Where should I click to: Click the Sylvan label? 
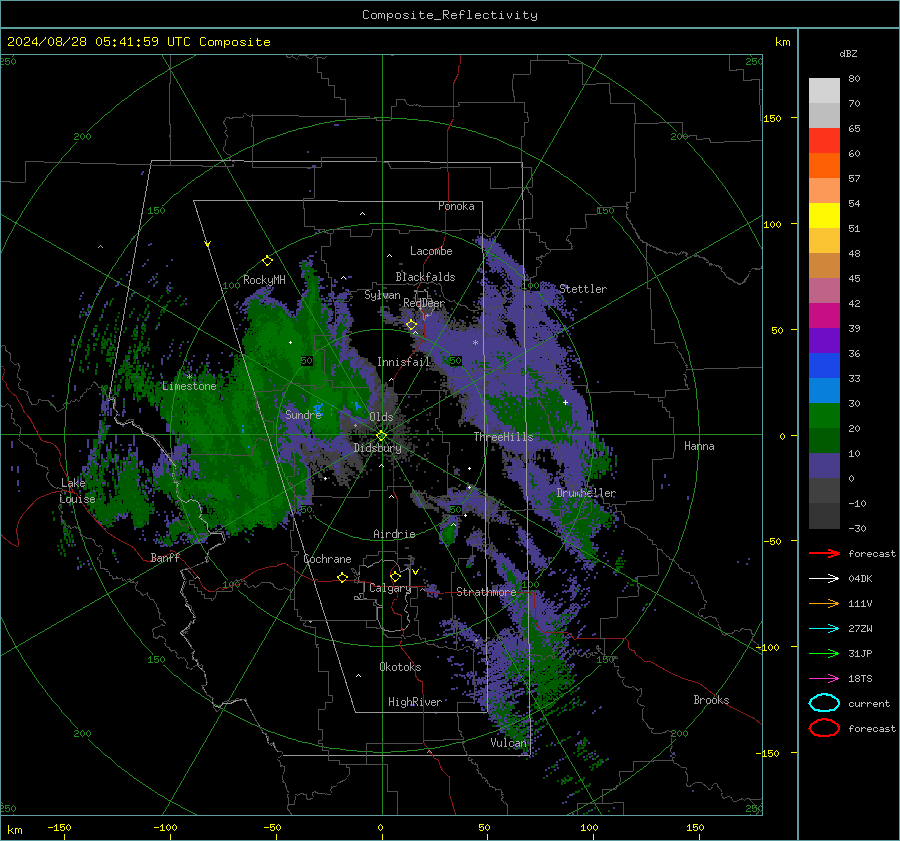pos(382,295)
